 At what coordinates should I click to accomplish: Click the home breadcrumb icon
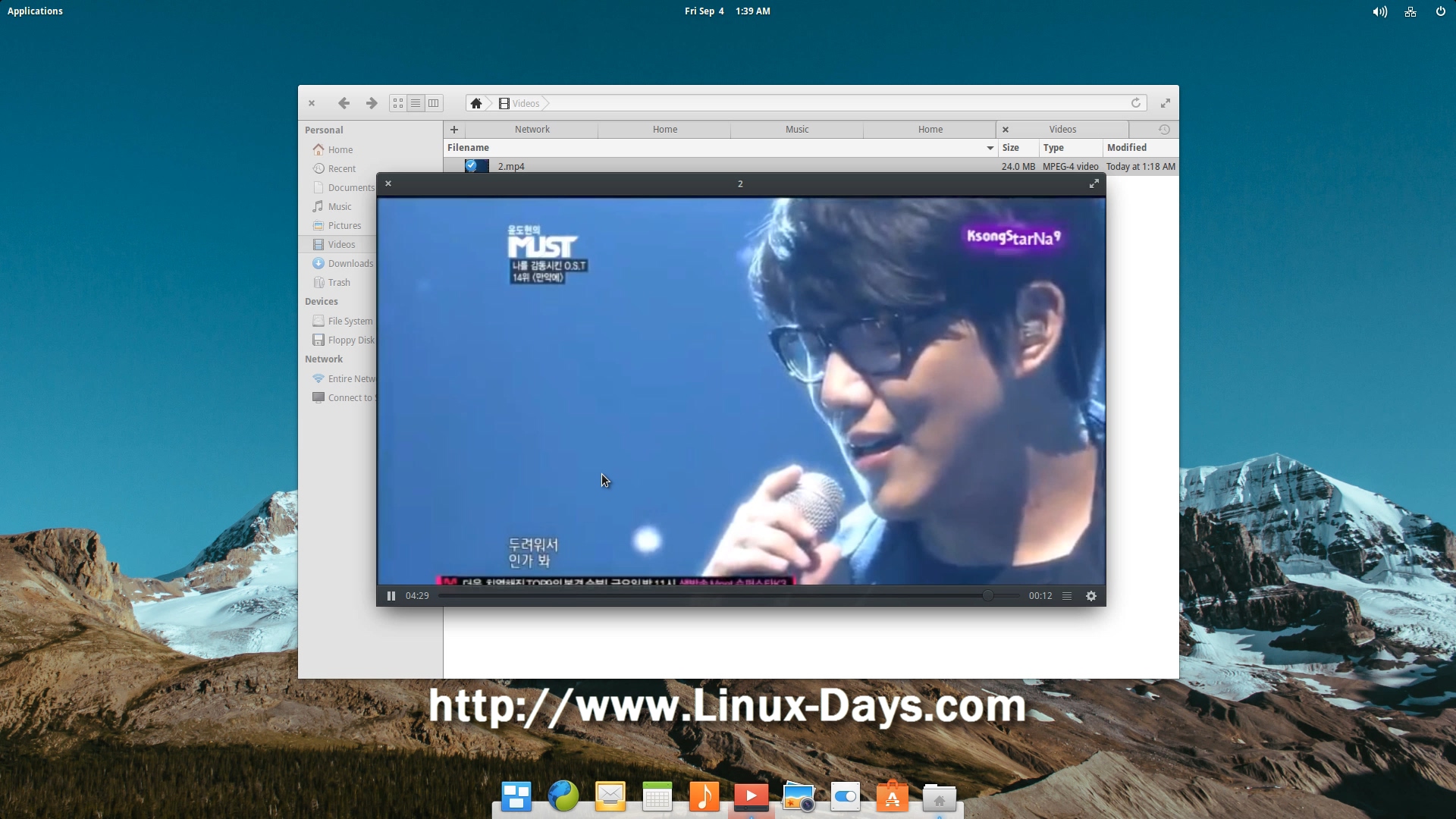tap(476, 103)
